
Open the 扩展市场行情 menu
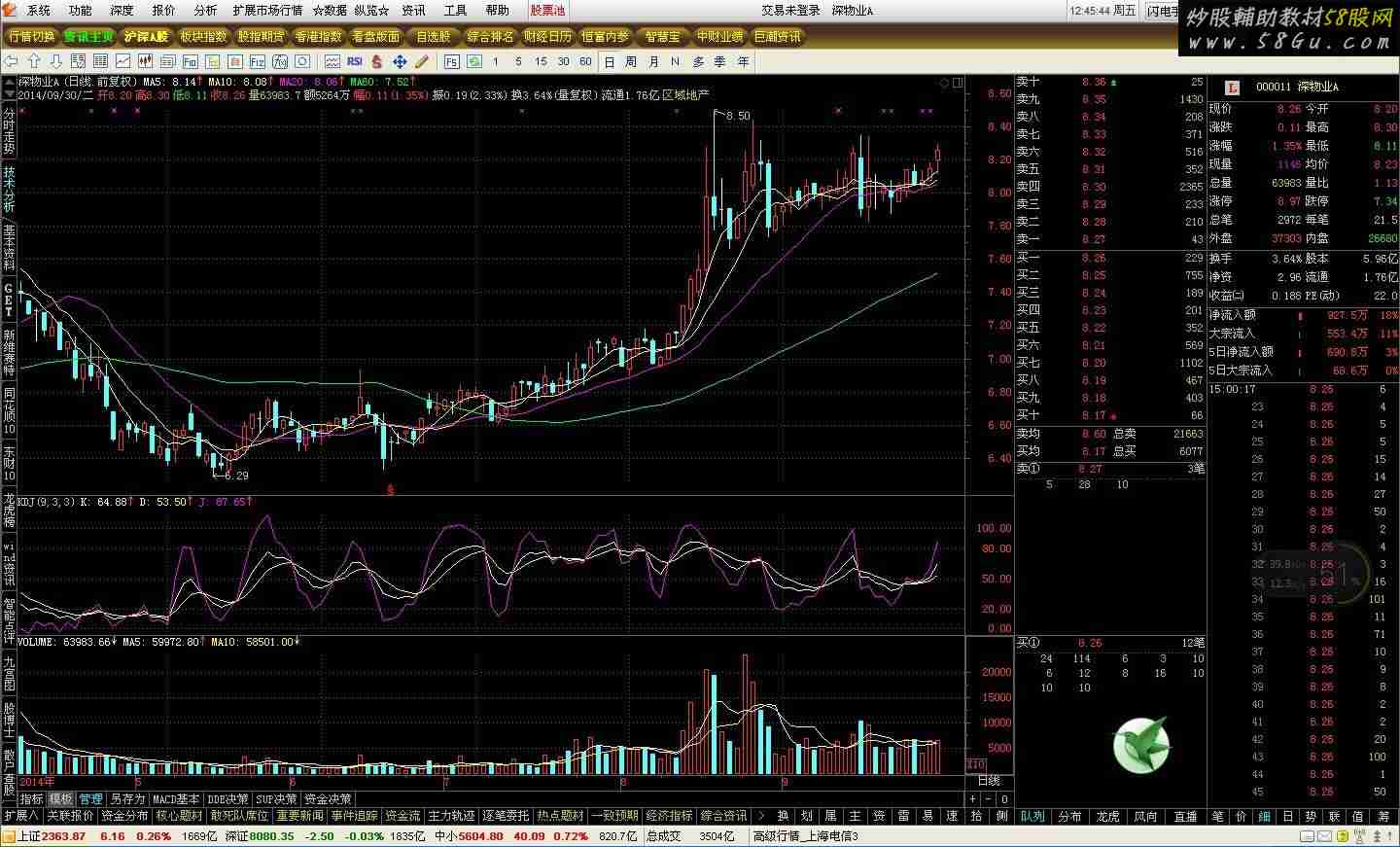(267, 11)
